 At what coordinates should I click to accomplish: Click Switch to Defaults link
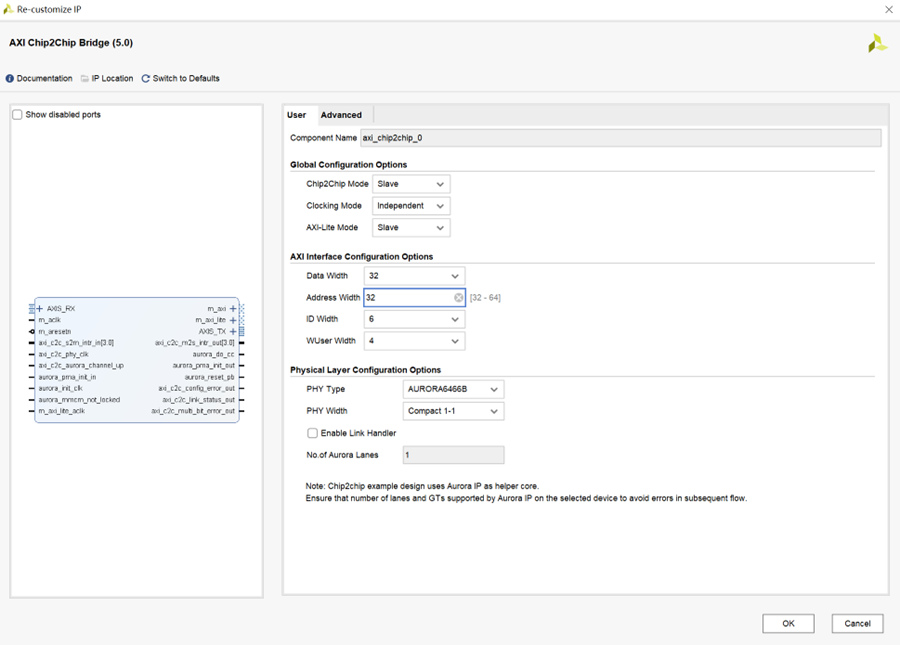186,79
